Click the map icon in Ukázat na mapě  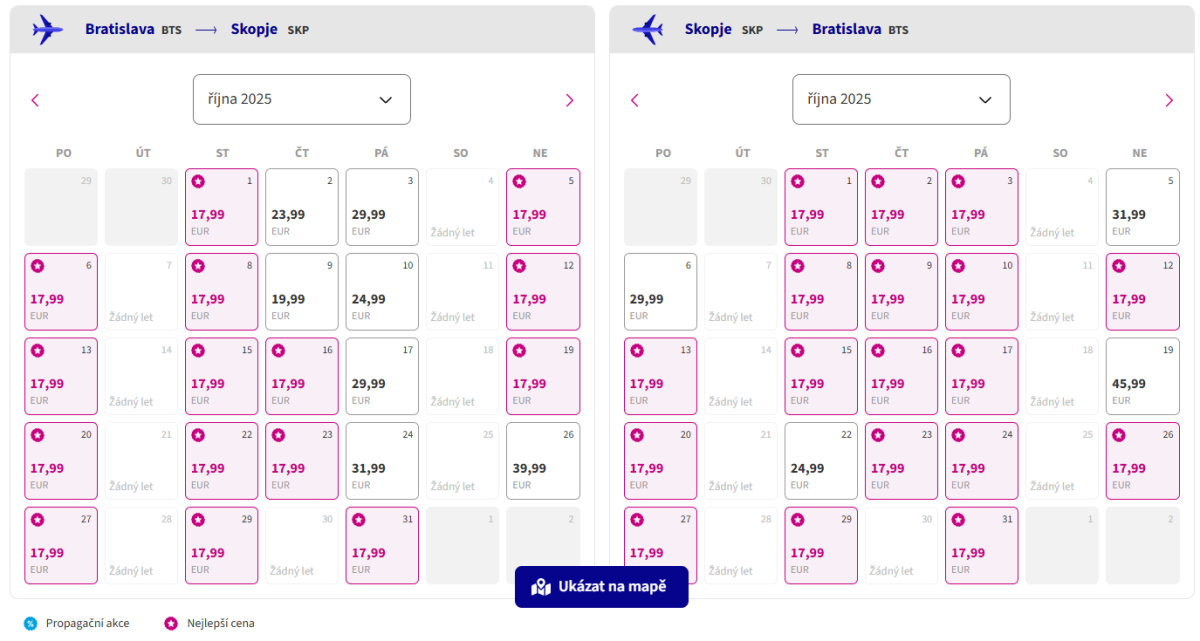pos(541,587)
